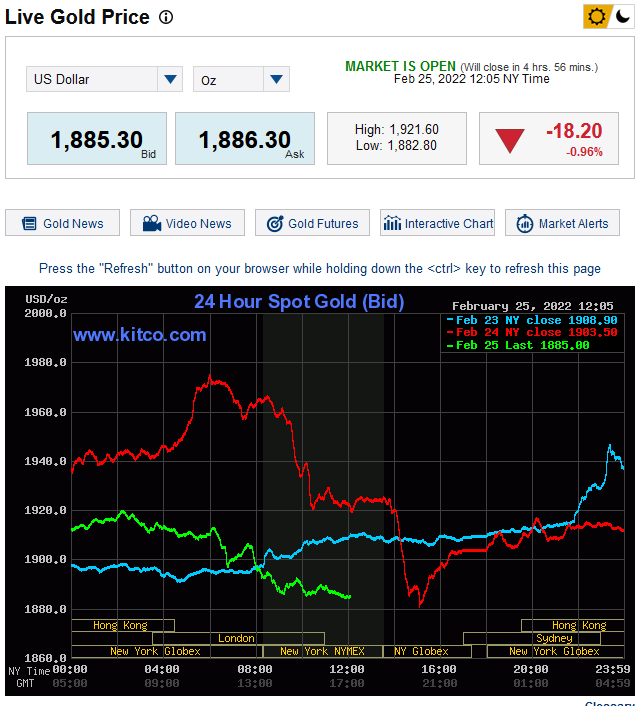The width and height of the screenshot is (644, 706).
Task: Click the Live Gold Price heading
Action: pyautogui.click(x=77, y=17)
